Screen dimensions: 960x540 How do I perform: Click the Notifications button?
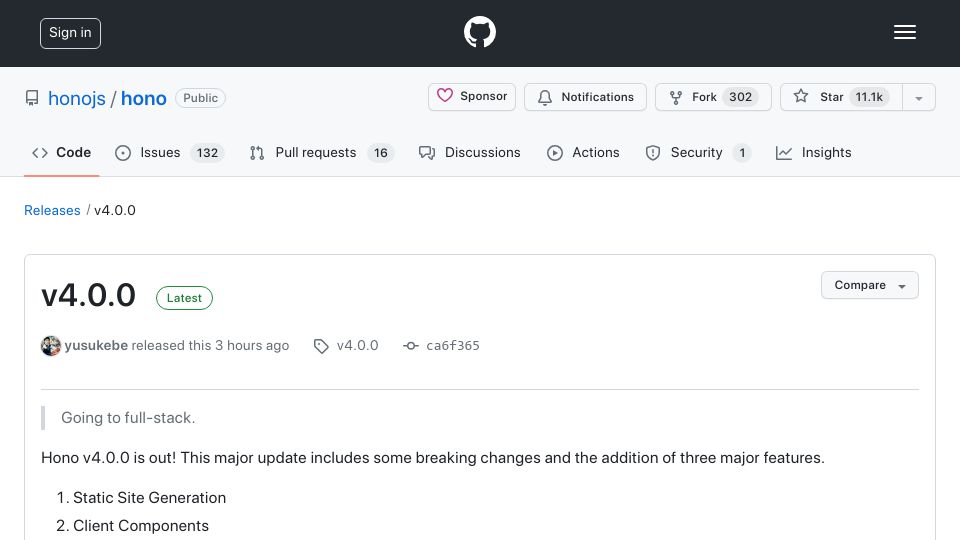(585, 97)
